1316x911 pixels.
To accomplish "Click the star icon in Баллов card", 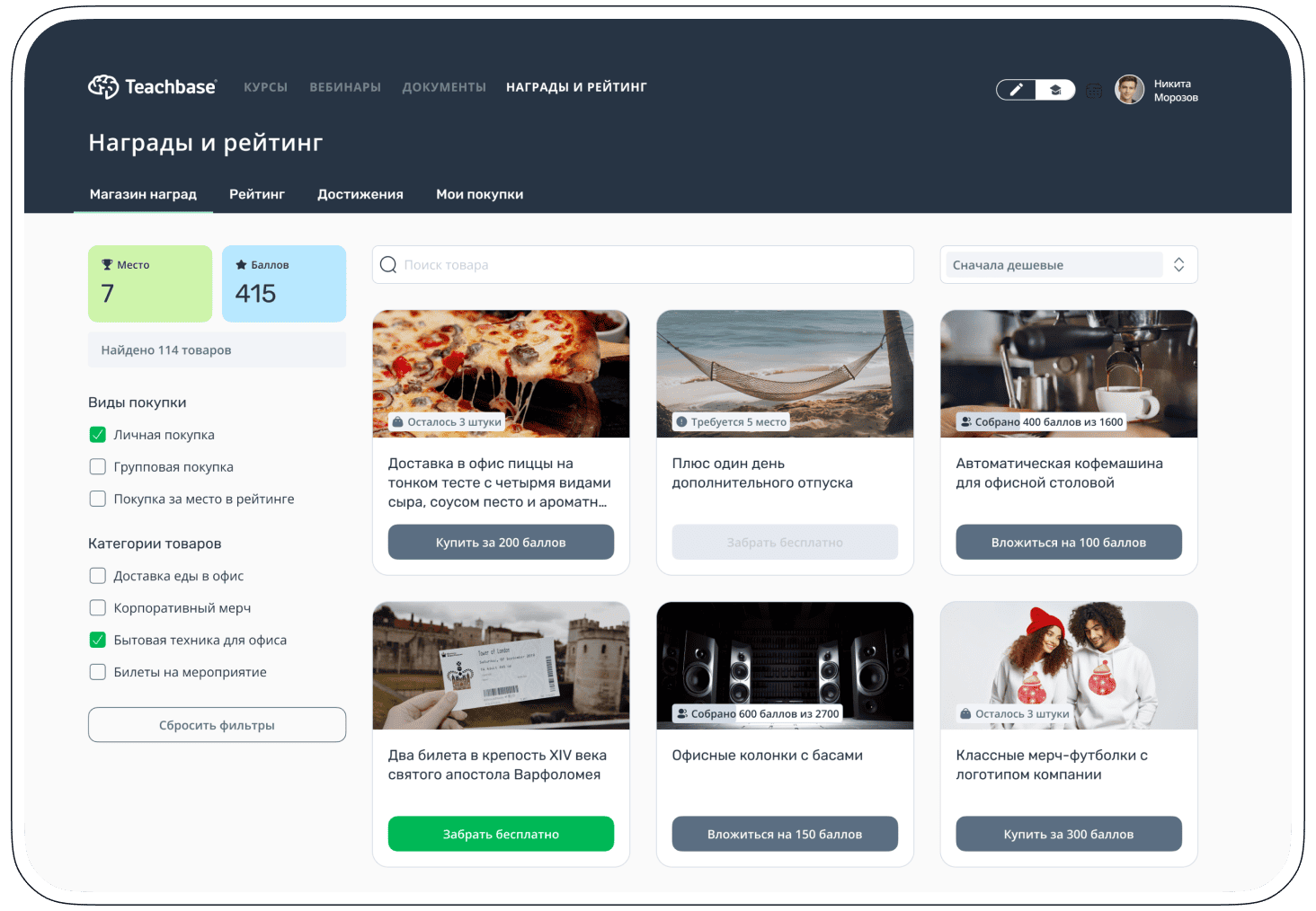I will pyautogui.click(x=241, y=265).
